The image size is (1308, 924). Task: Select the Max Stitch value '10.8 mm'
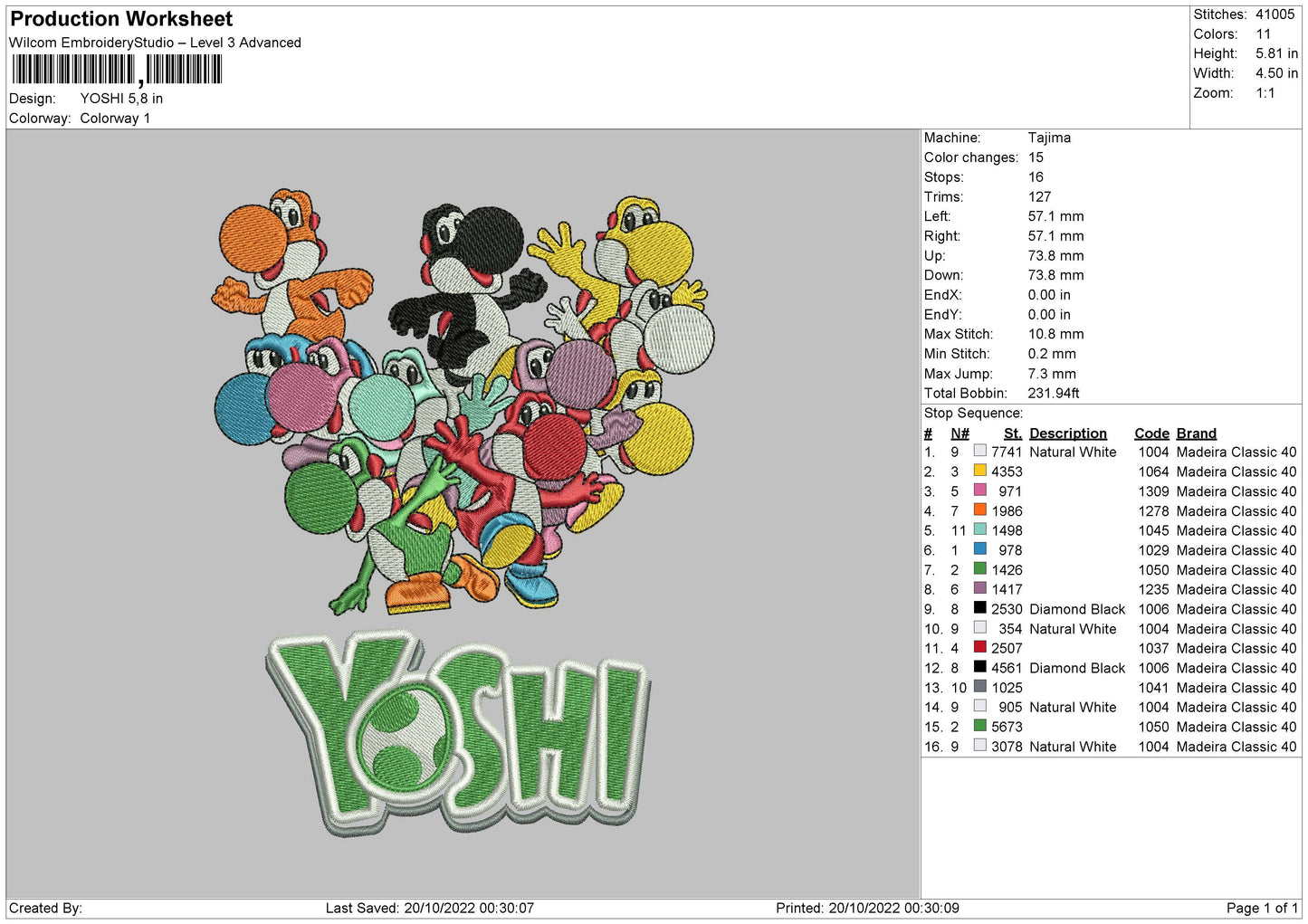1055,334
